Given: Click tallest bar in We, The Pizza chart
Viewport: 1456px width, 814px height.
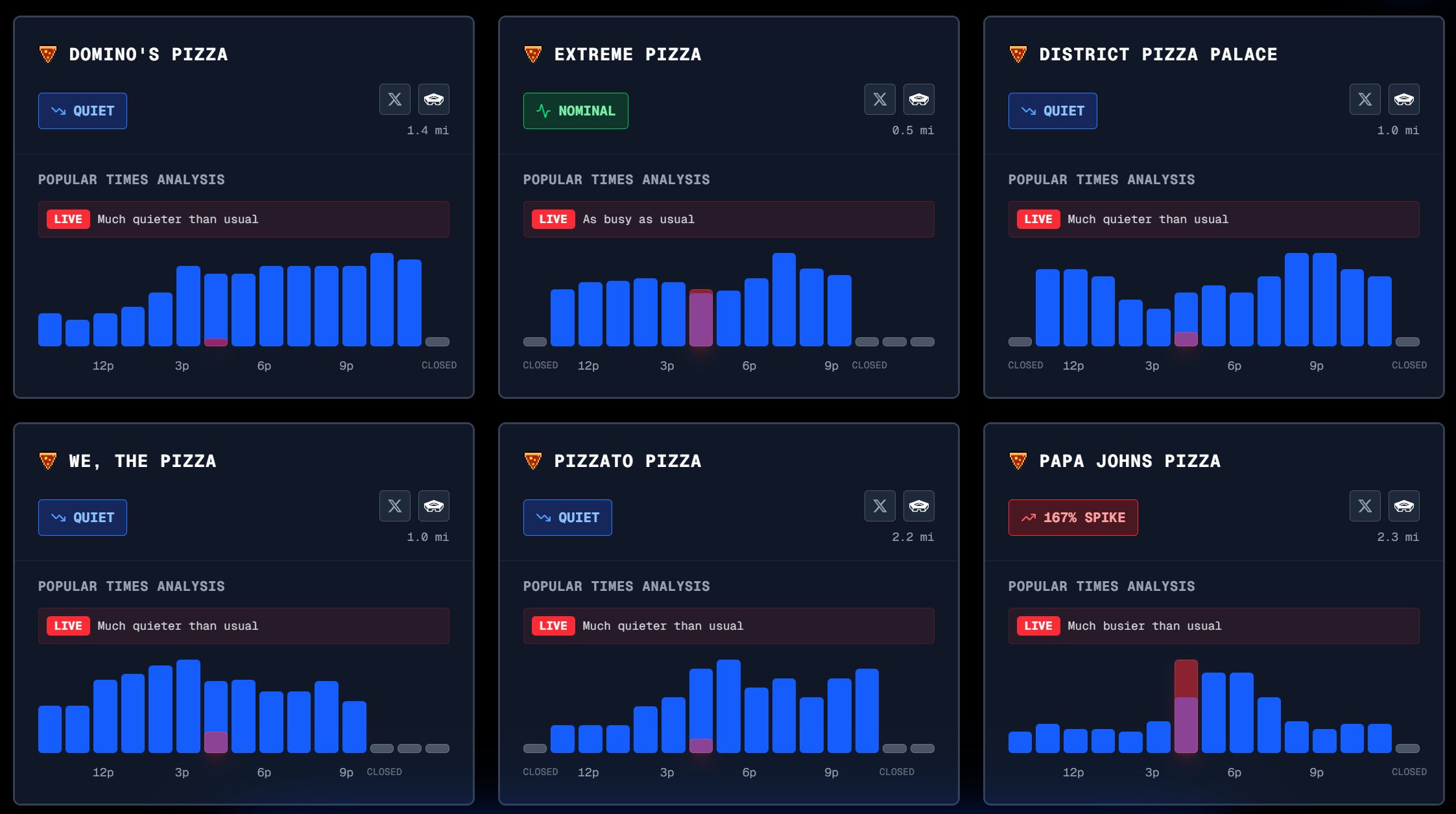Looking at the screenshot, I should [188, 706].
